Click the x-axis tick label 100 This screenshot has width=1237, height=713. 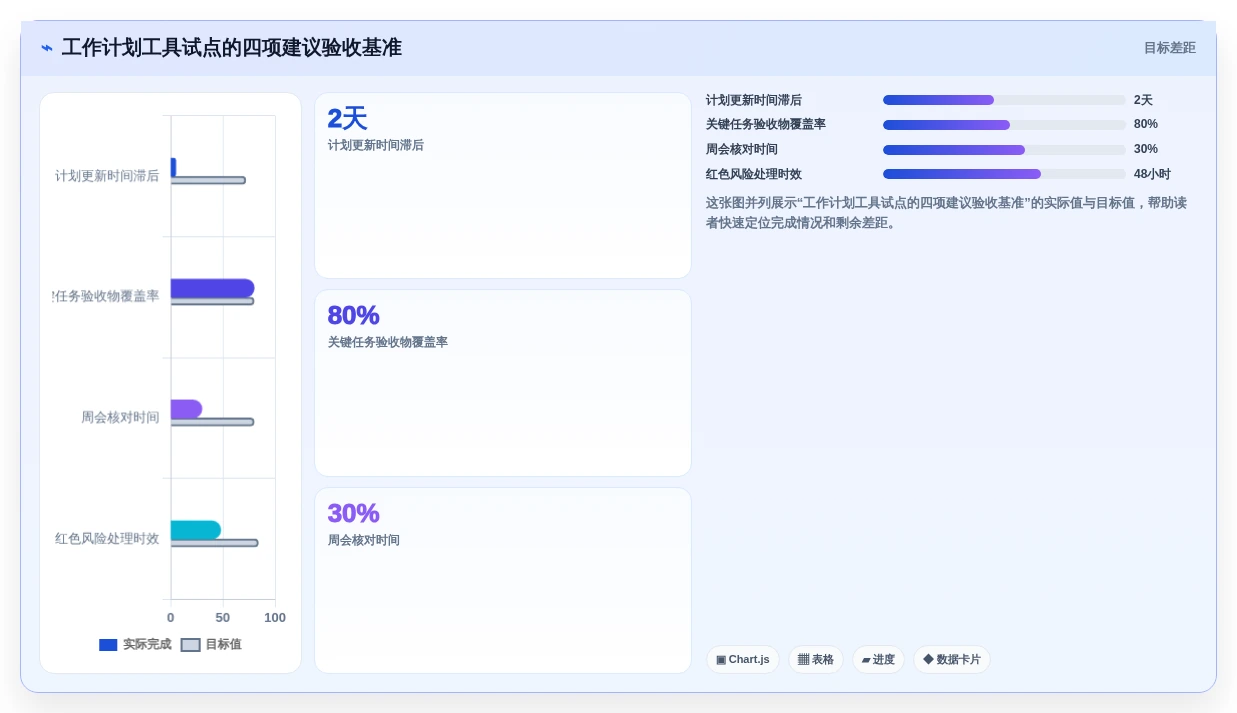click(x=275, y=618)
